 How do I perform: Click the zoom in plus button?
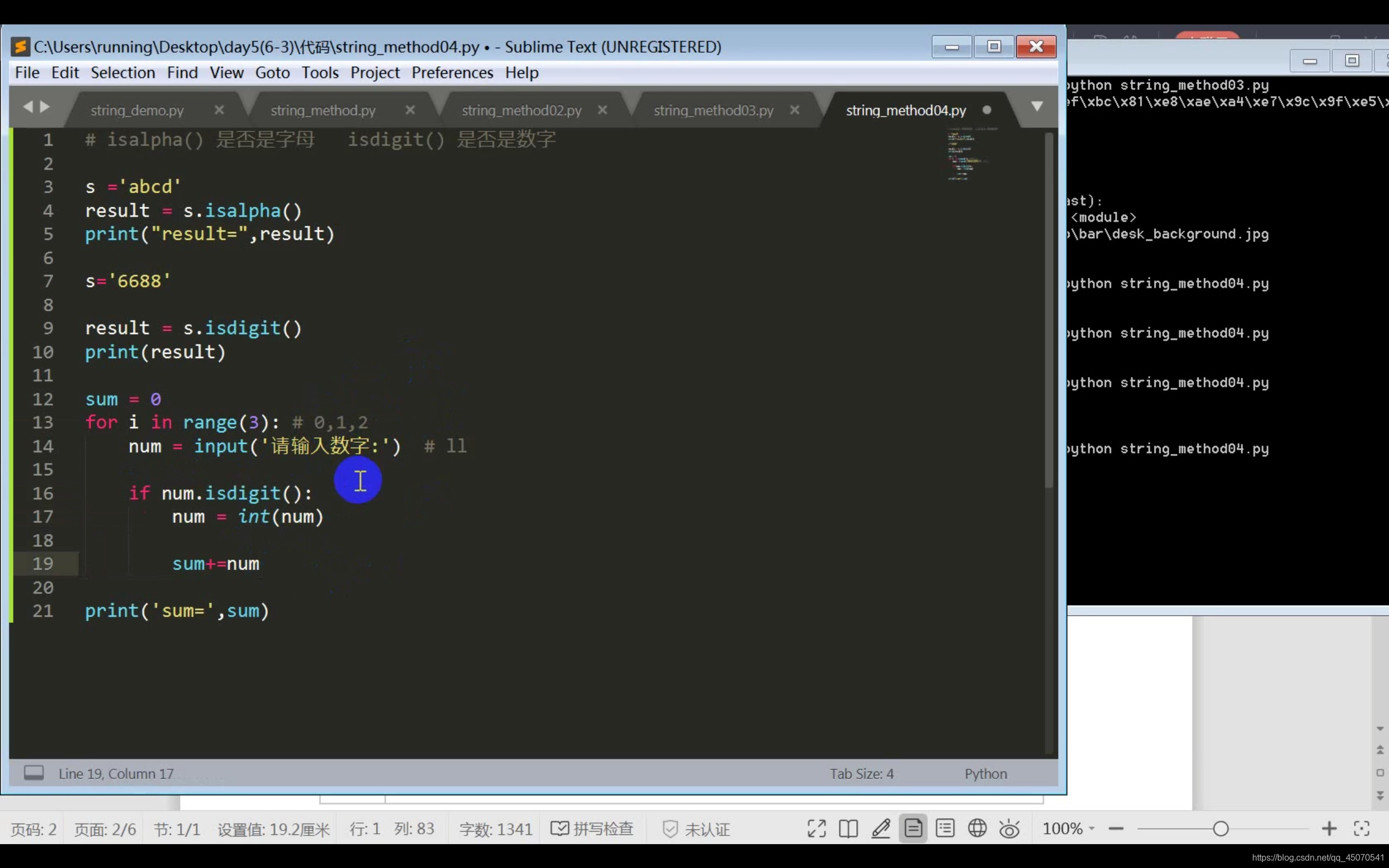pos(1329,828)
